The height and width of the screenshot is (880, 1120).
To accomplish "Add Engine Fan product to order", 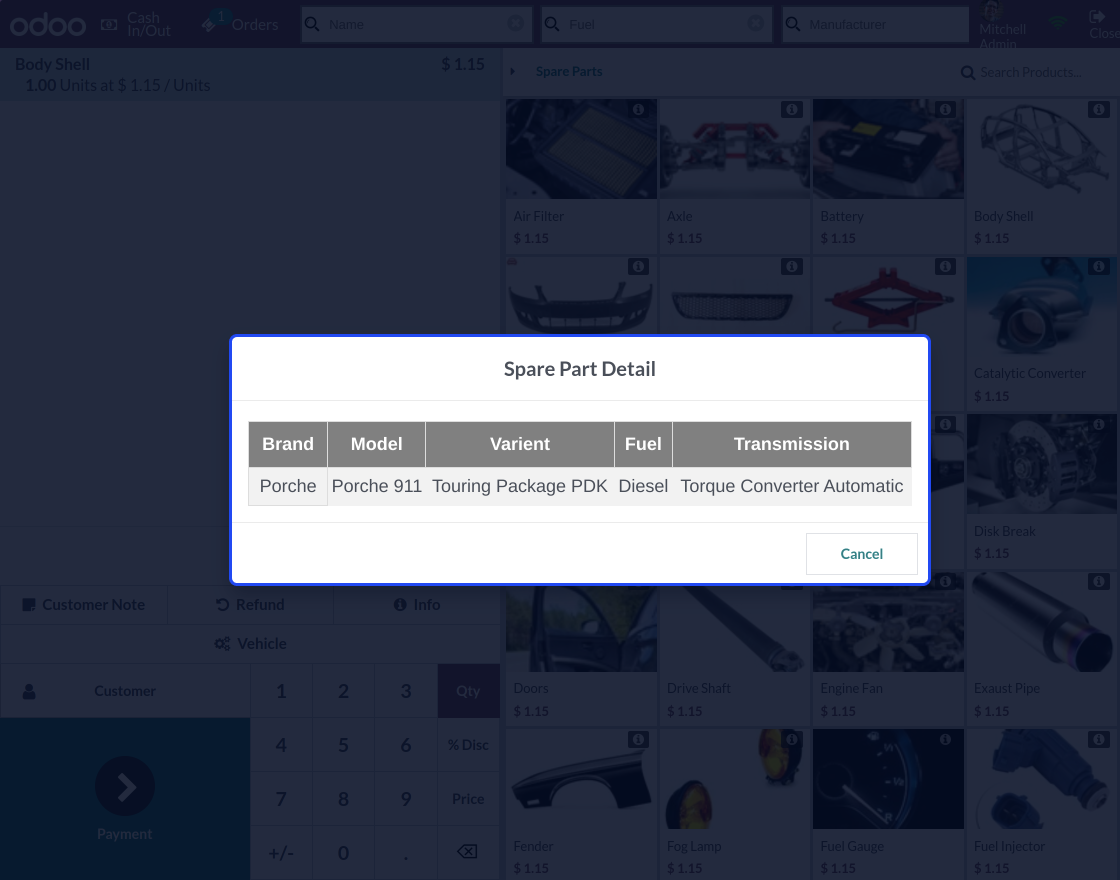I will click(x=888, y=649).
